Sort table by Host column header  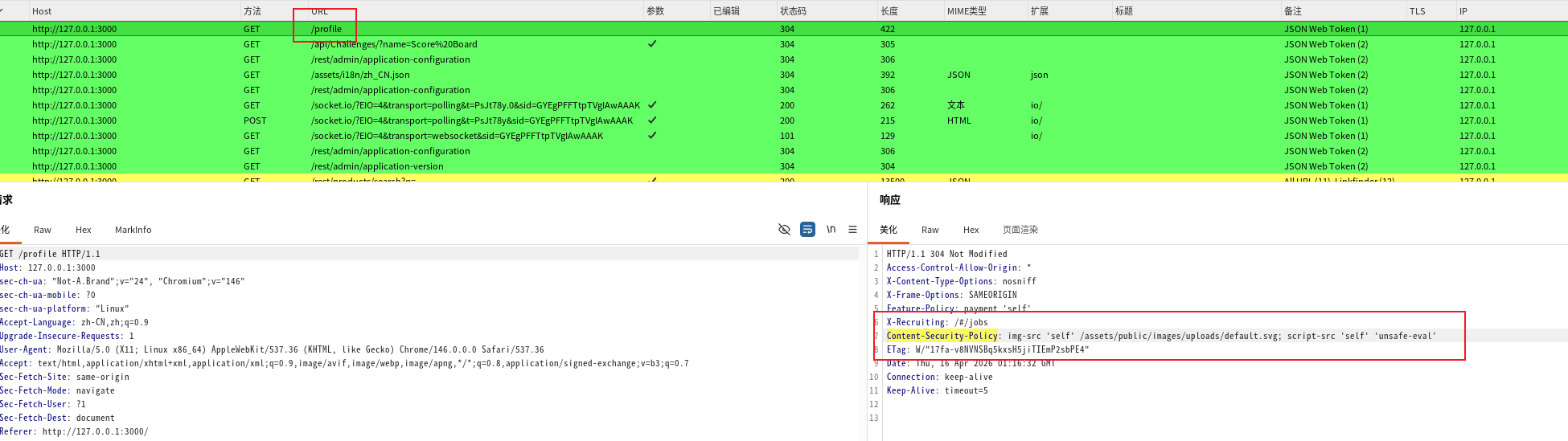pos(42,11)
